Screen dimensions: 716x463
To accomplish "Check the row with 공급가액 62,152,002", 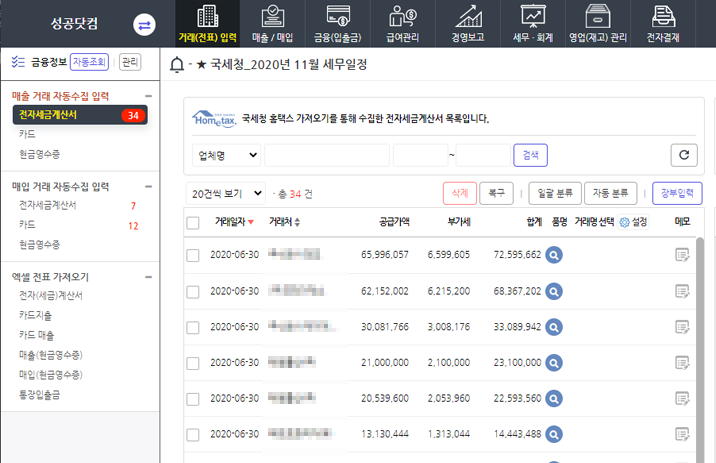I will coord(193,292).
